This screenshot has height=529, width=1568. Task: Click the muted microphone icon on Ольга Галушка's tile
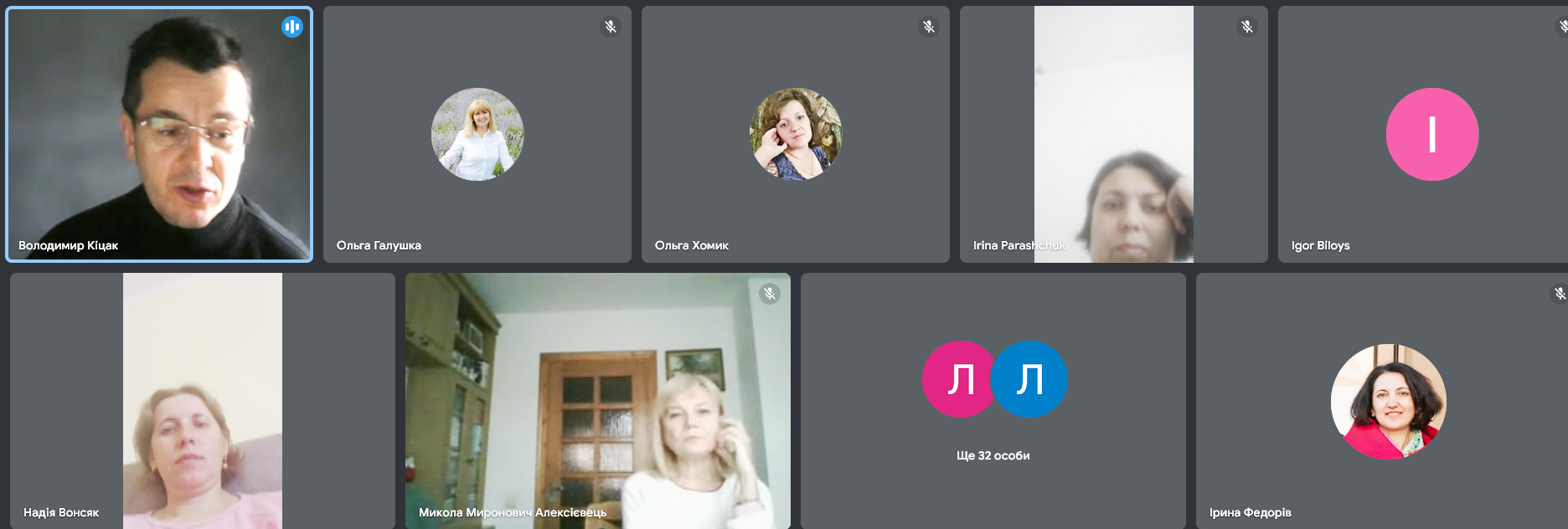pyautogui.click(x=611, y=27)
